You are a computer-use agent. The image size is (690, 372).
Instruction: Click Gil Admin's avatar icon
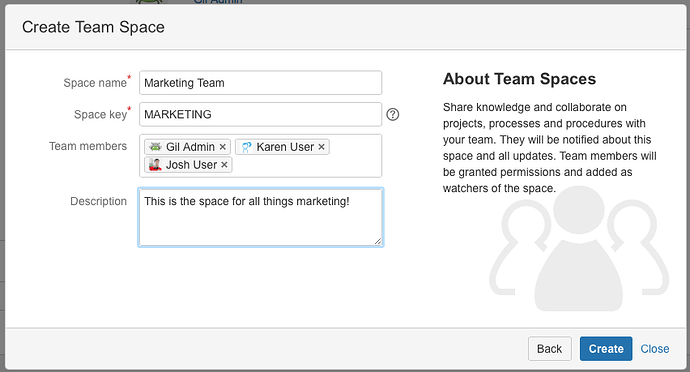pyautogui.click(x=155, y=147)
